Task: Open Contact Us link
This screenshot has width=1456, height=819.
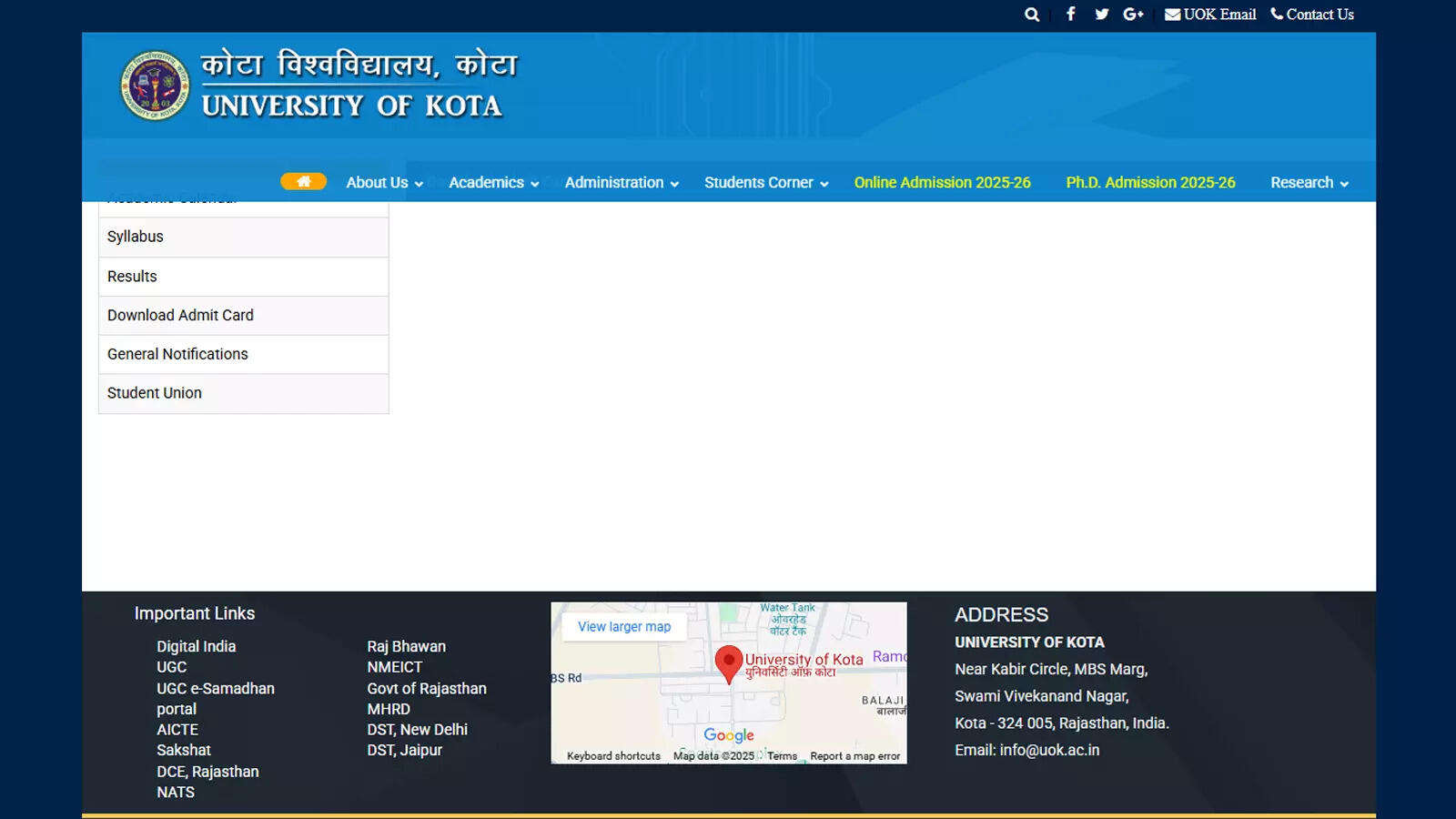Action: tap(1312, 14)
